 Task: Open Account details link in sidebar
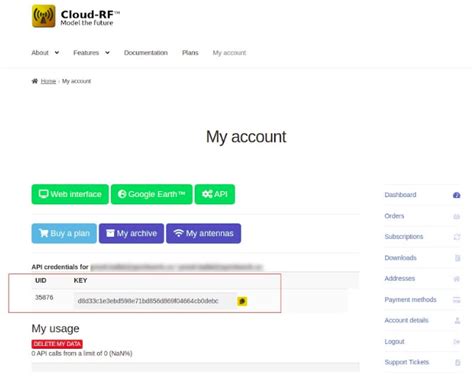coord(406,320)
